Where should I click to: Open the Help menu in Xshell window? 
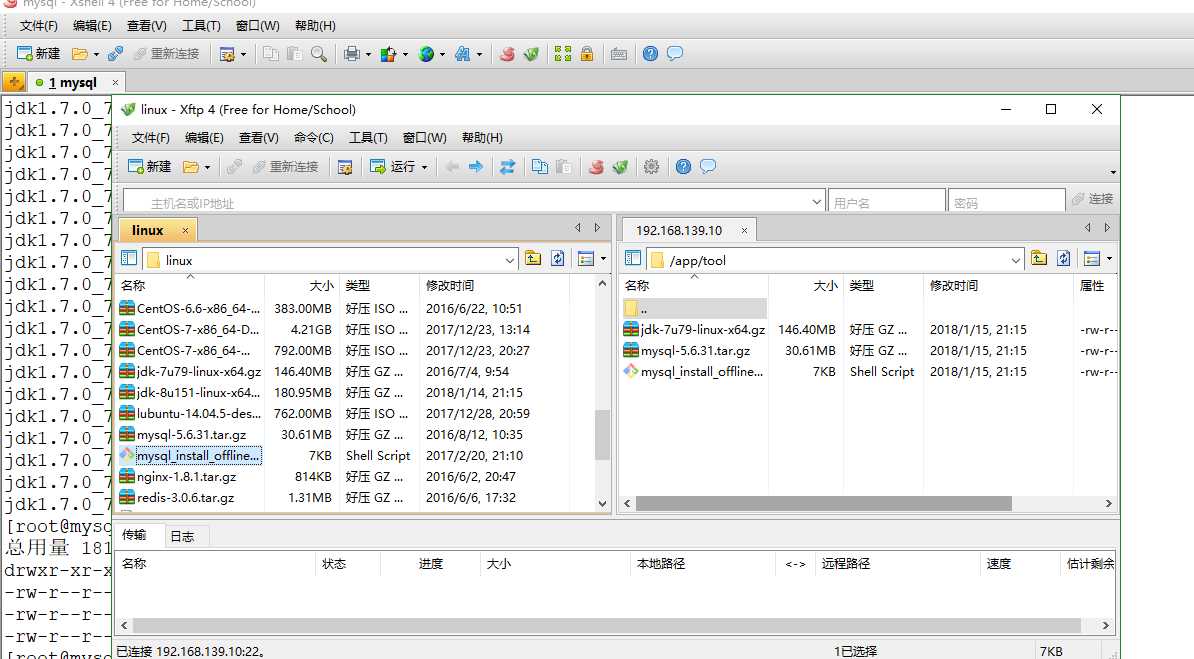point(314,26)
